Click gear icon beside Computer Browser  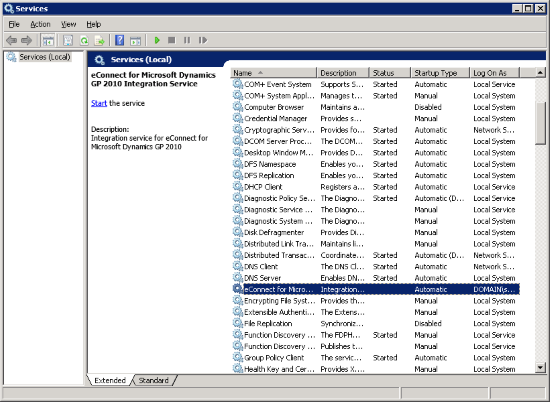[x=238, y=107]
